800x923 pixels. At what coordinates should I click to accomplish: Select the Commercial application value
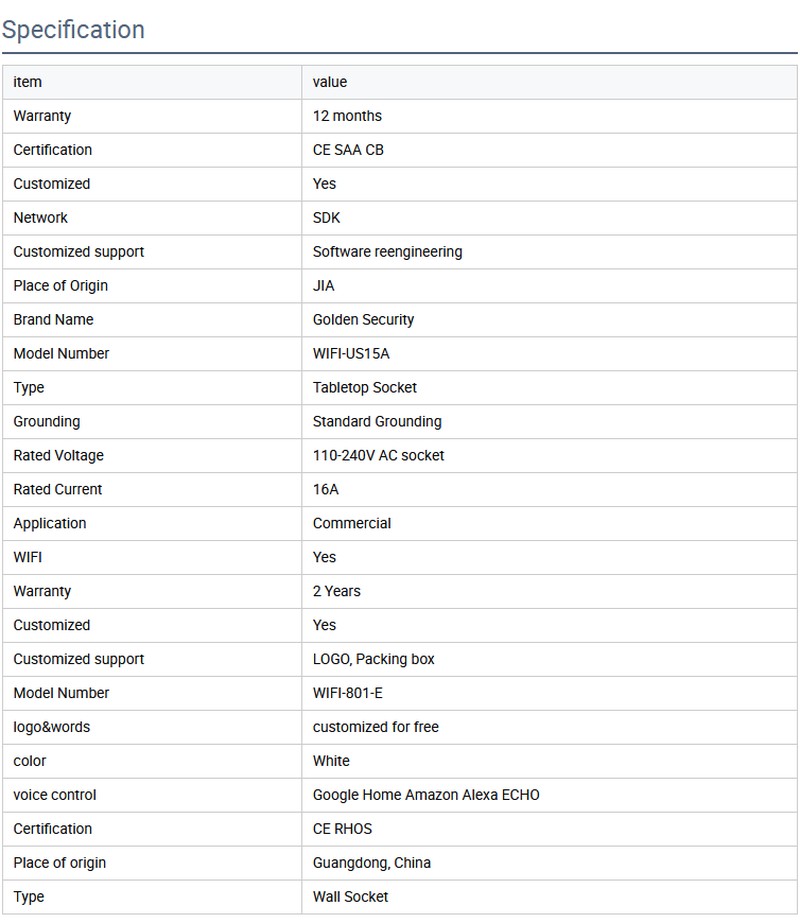coord(352,524)
